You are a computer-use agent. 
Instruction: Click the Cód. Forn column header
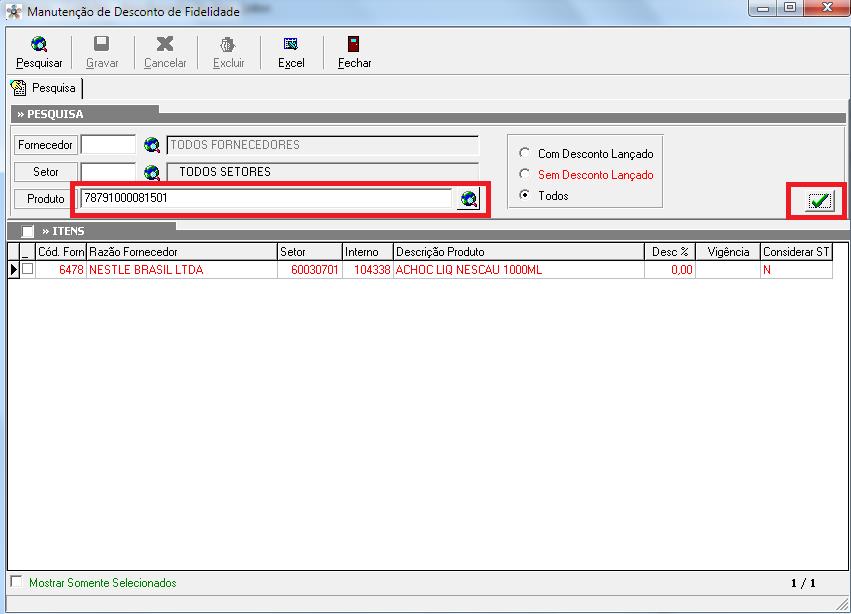[61, 252]
